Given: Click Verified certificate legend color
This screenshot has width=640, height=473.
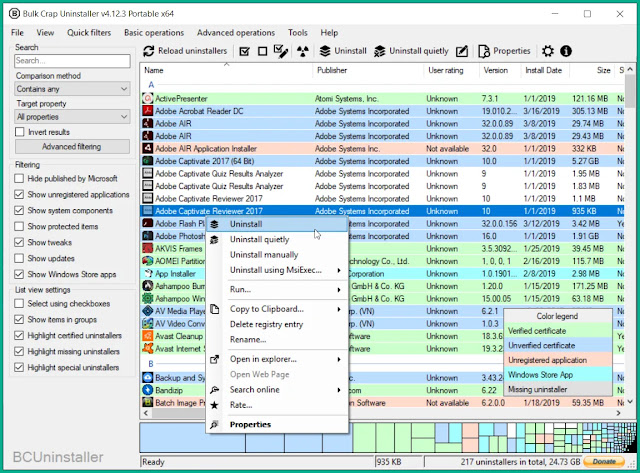Looking at the screenshot, I should [558, 331].
